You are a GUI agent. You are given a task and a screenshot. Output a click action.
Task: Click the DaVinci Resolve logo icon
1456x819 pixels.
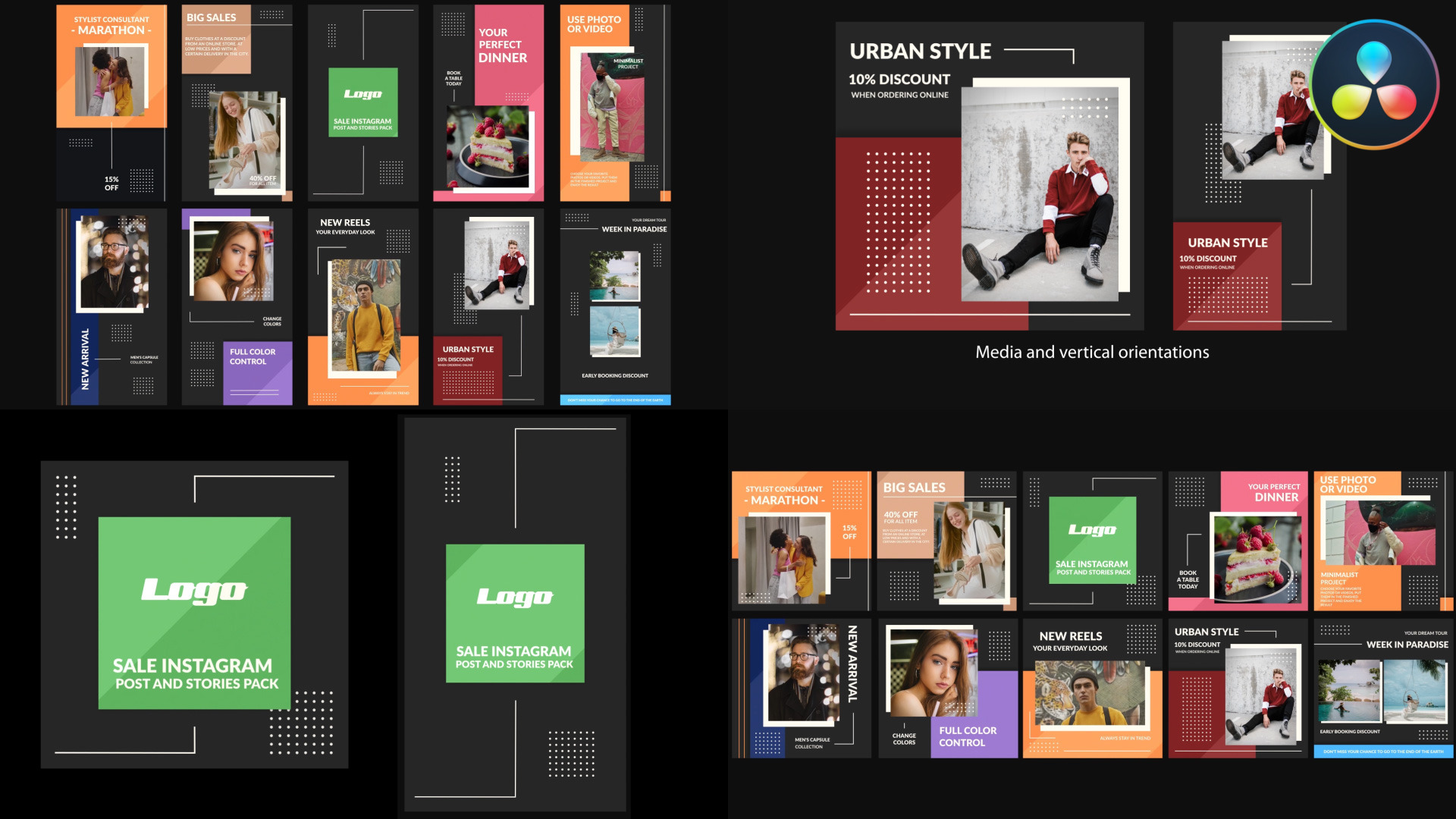1373,85
